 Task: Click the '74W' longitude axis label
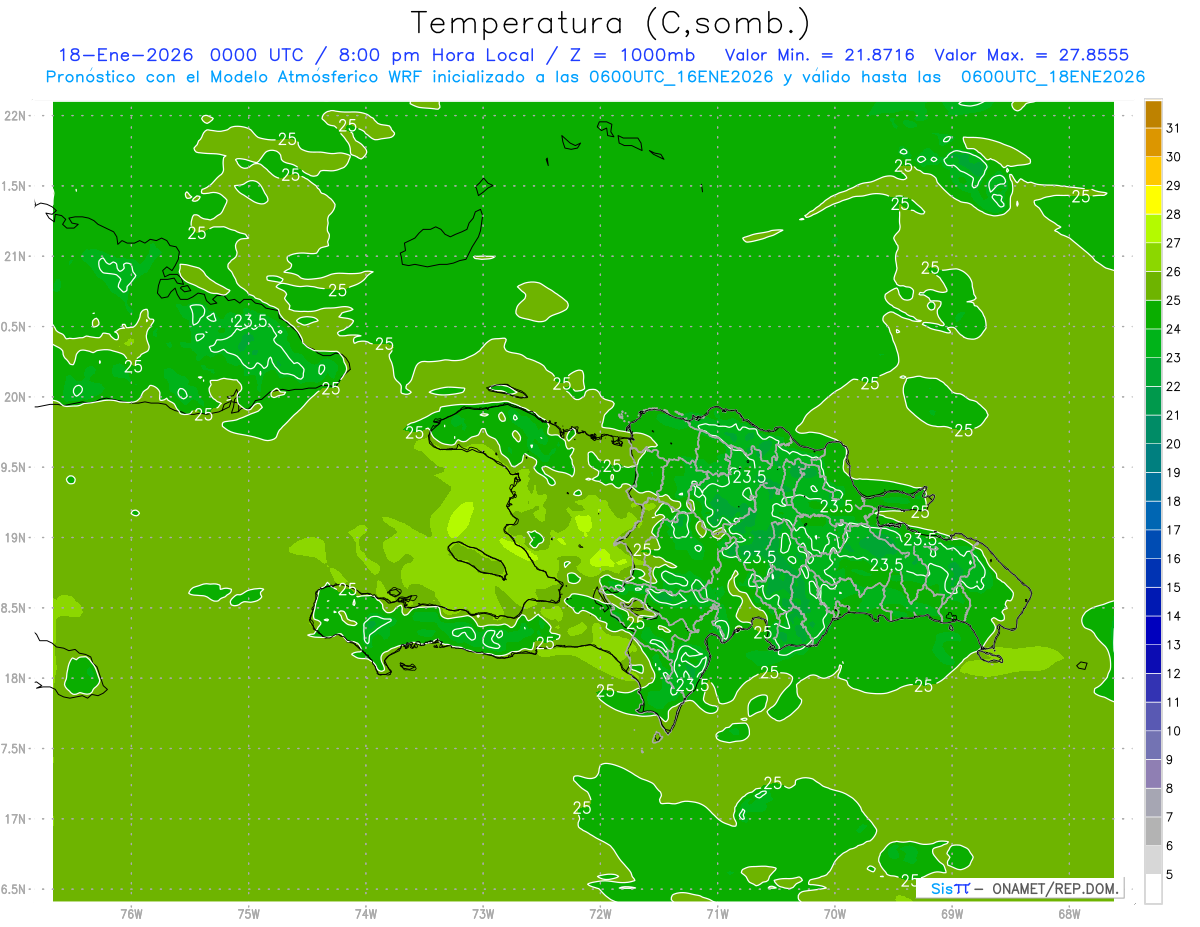coord(365,914)
